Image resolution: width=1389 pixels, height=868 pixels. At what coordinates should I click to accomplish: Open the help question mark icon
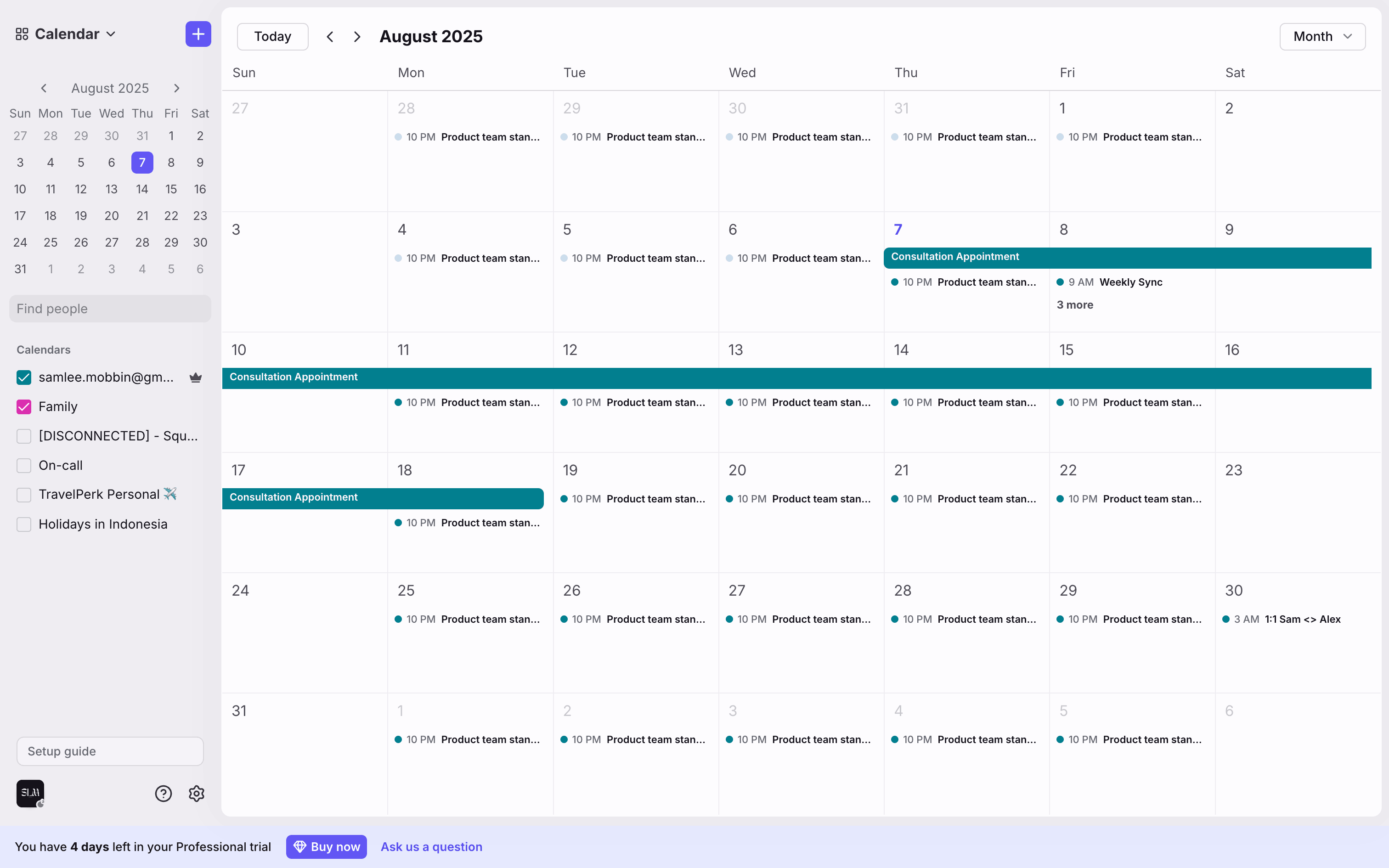click(164, 794)
